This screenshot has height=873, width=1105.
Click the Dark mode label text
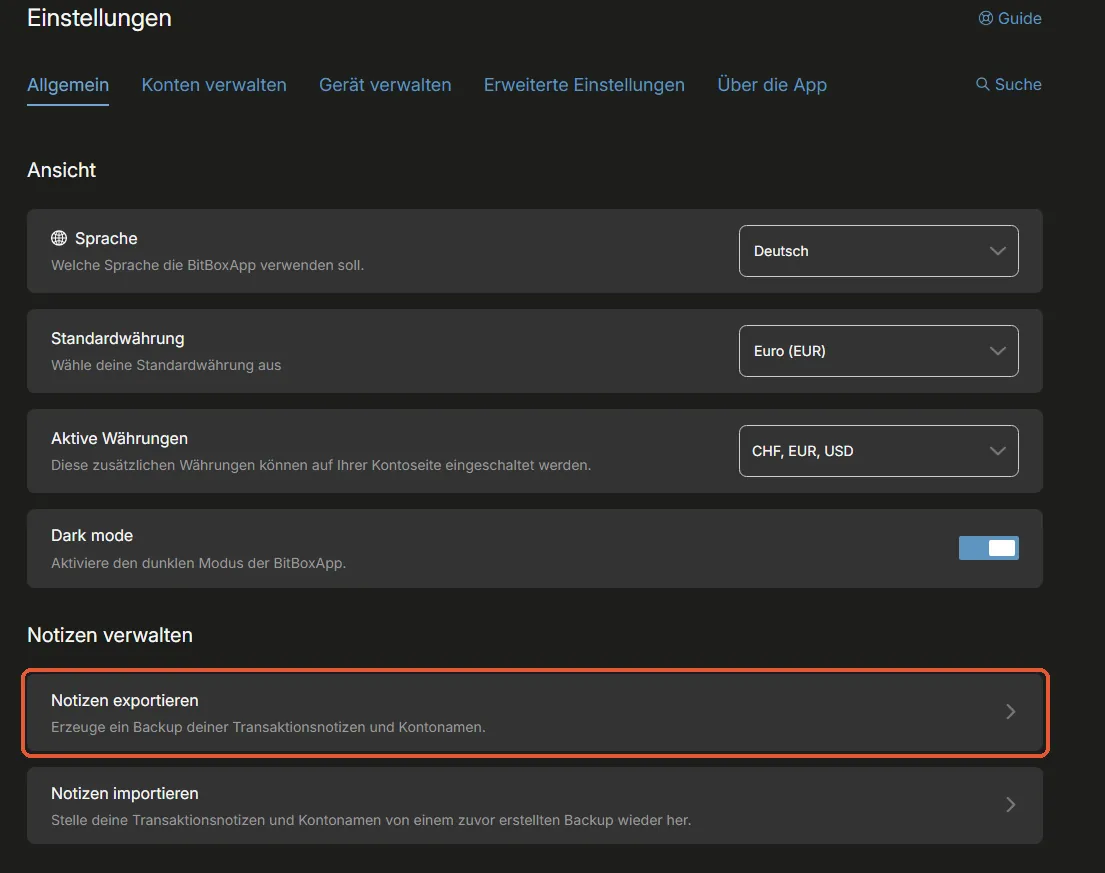92,535
